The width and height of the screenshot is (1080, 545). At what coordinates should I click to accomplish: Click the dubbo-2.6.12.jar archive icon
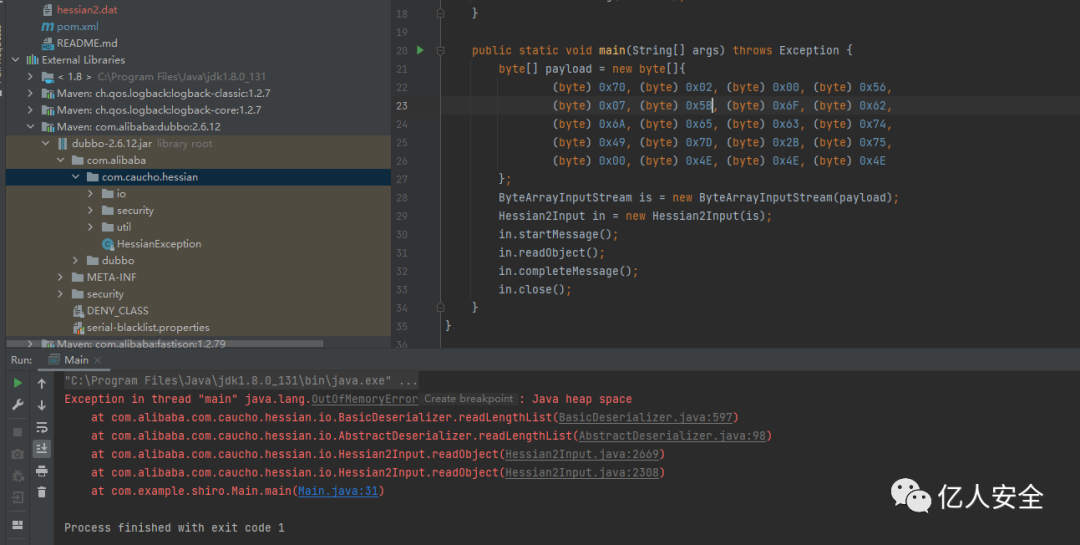(x=63, y=143)
